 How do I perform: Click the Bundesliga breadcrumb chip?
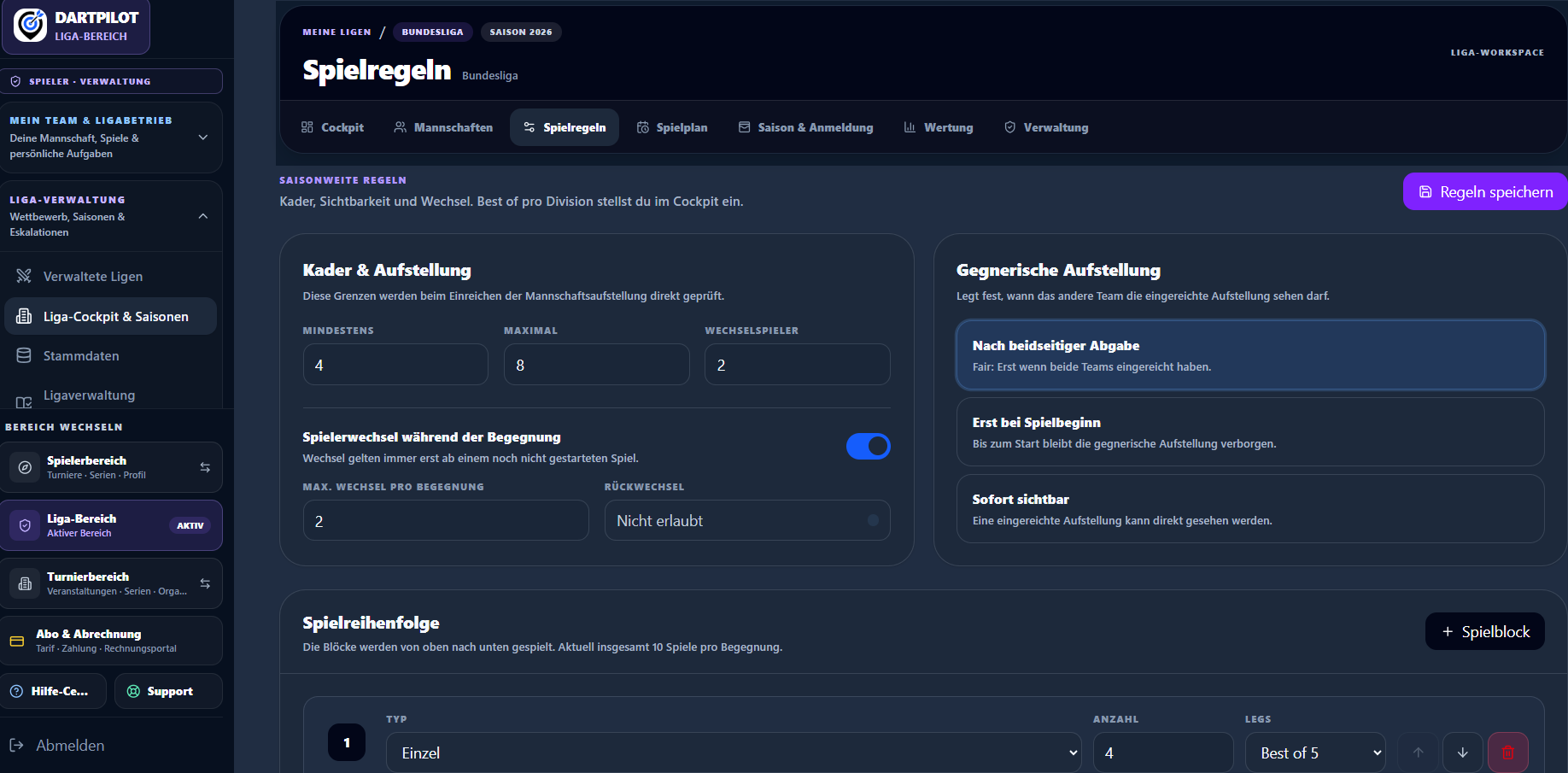(432, 32)
